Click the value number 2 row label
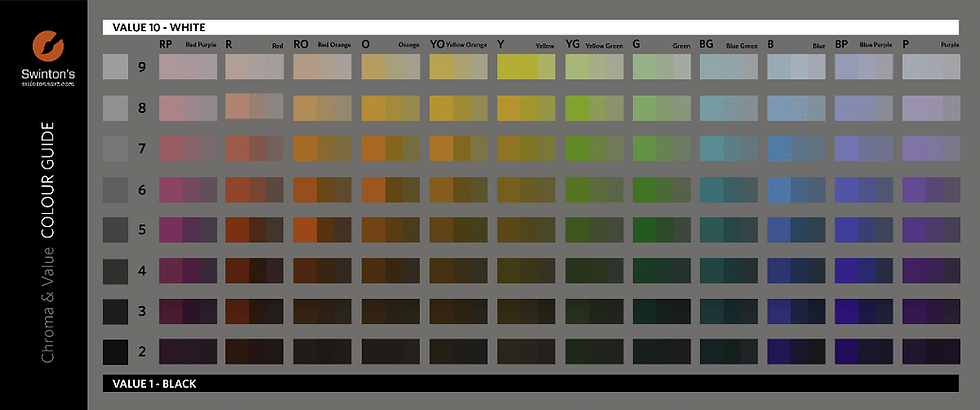This screenshot has width=980, height=410. coord(142,352)
